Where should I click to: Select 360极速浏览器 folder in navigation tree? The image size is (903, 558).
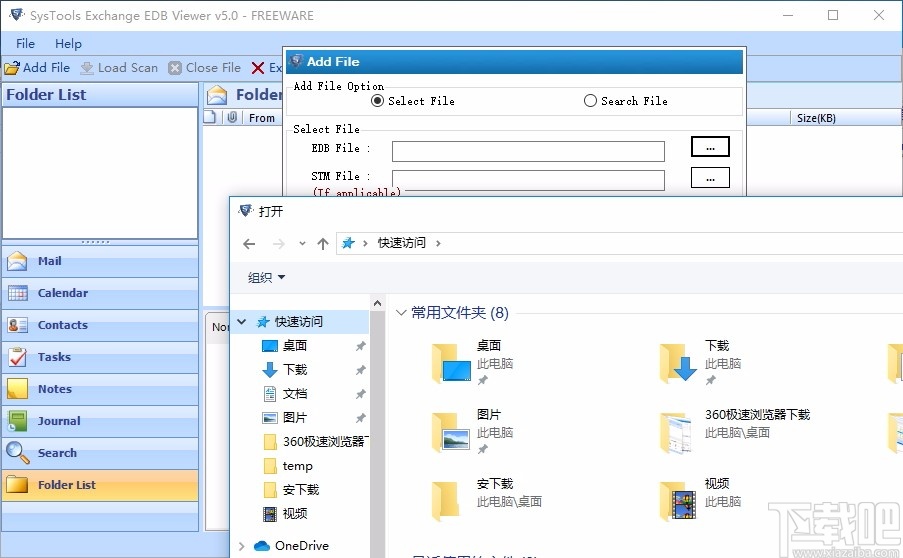[315, 442]
